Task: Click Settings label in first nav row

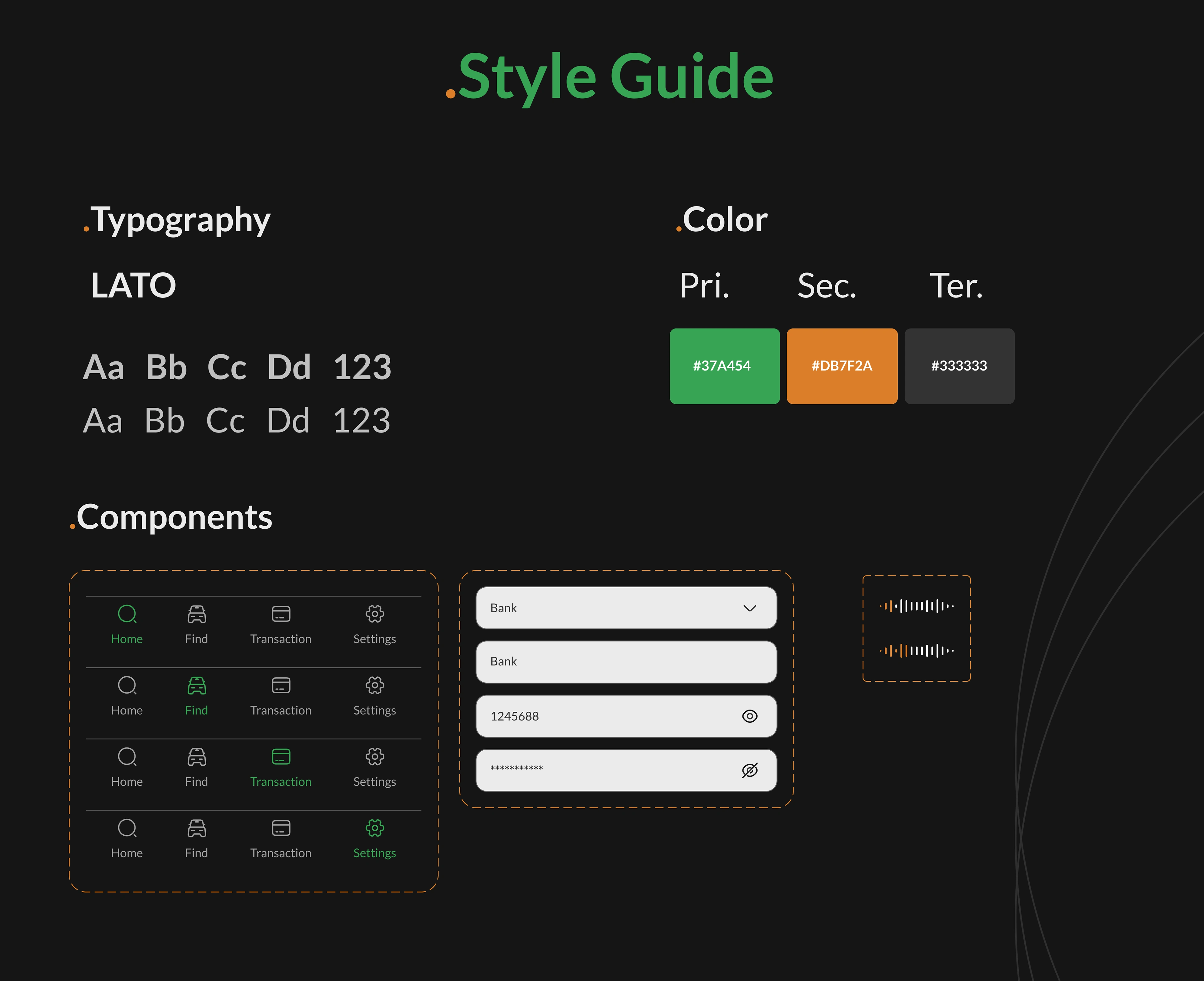Action: pyautogui.click(x=375, y=639)
